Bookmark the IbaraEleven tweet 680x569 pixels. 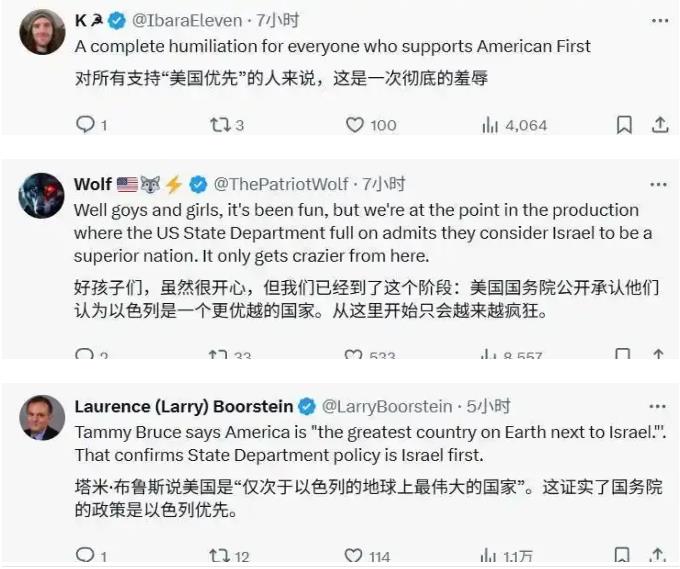point(624,125)
